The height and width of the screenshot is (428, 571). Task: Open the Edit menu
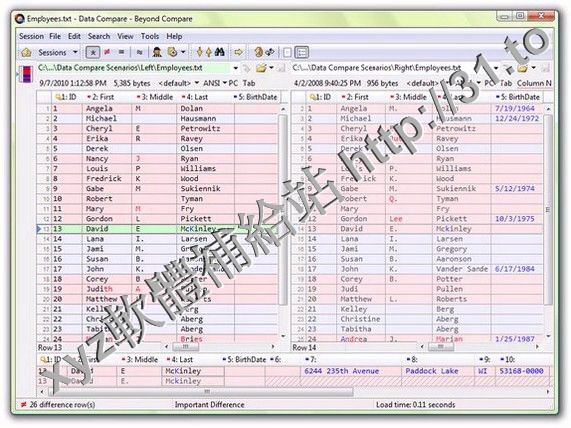coord(74,36)
